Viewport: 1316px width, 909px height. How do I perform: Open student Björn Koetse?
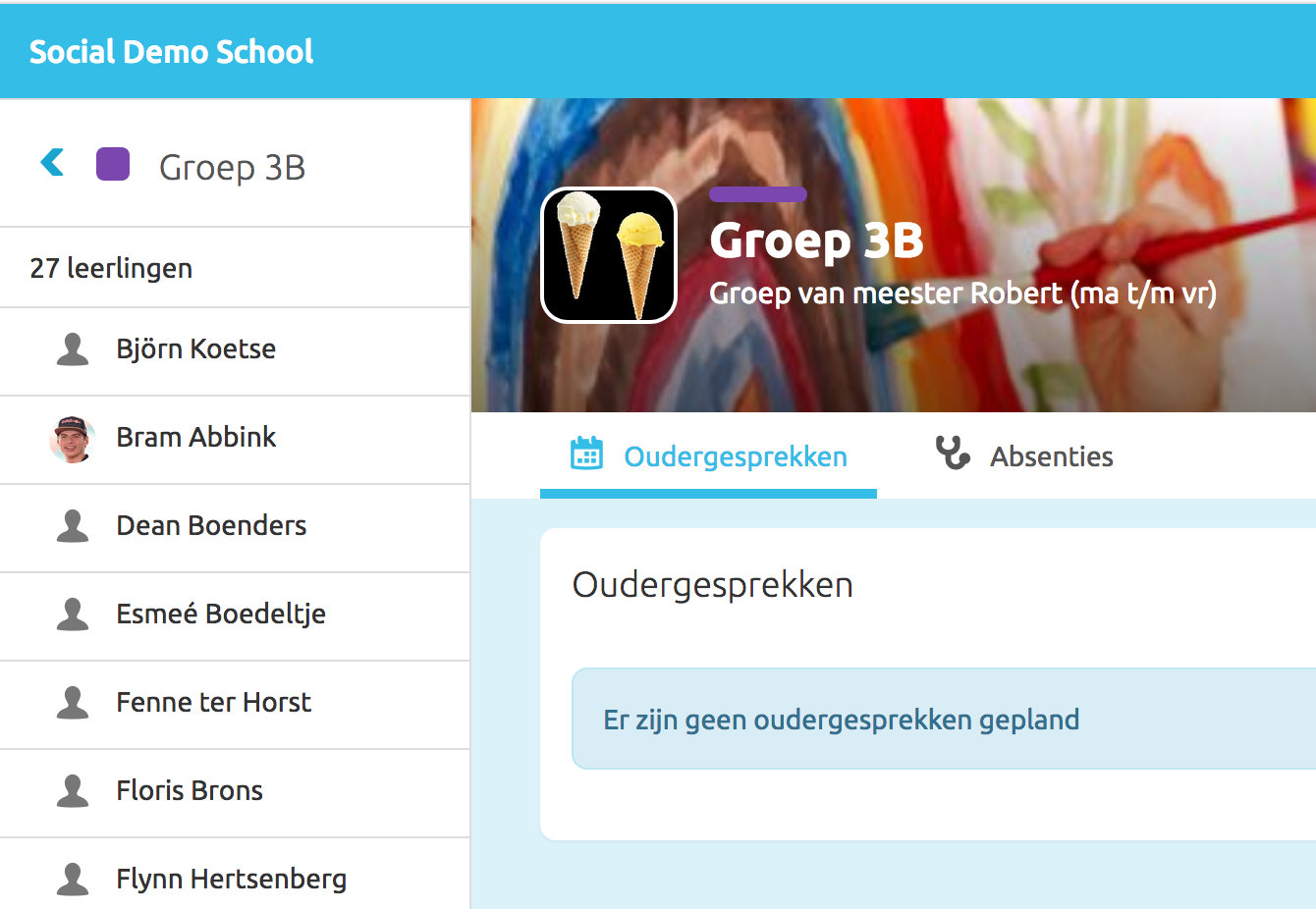click(195, 349)
